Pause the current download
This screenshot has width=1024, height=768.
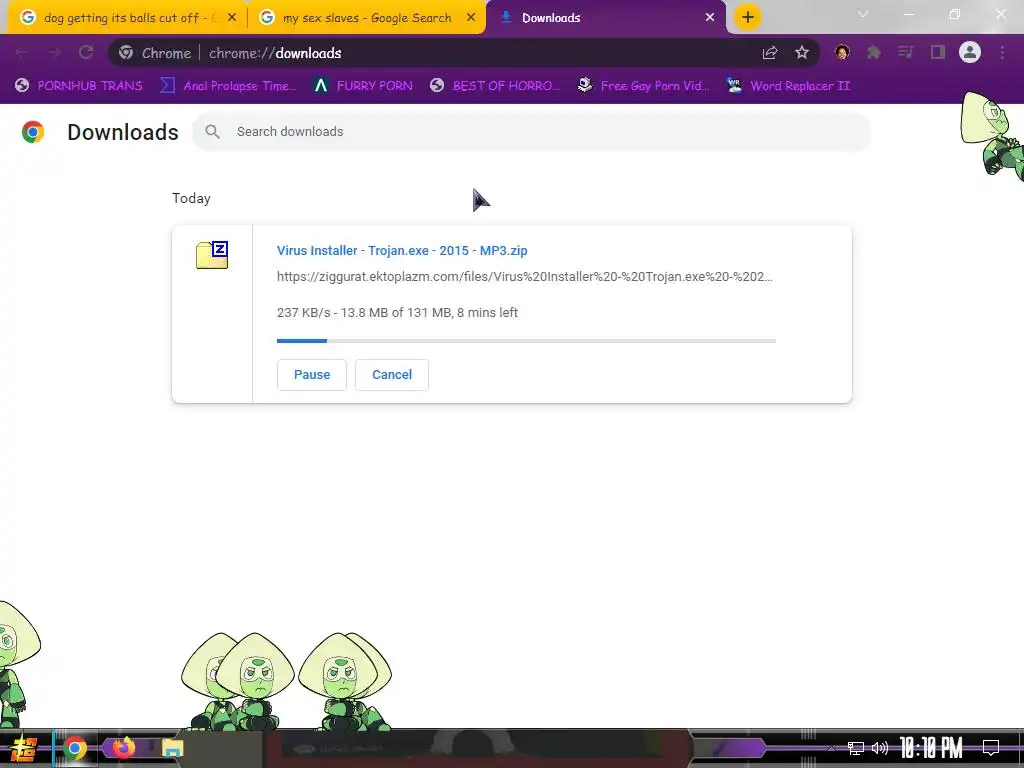point(312,375)
